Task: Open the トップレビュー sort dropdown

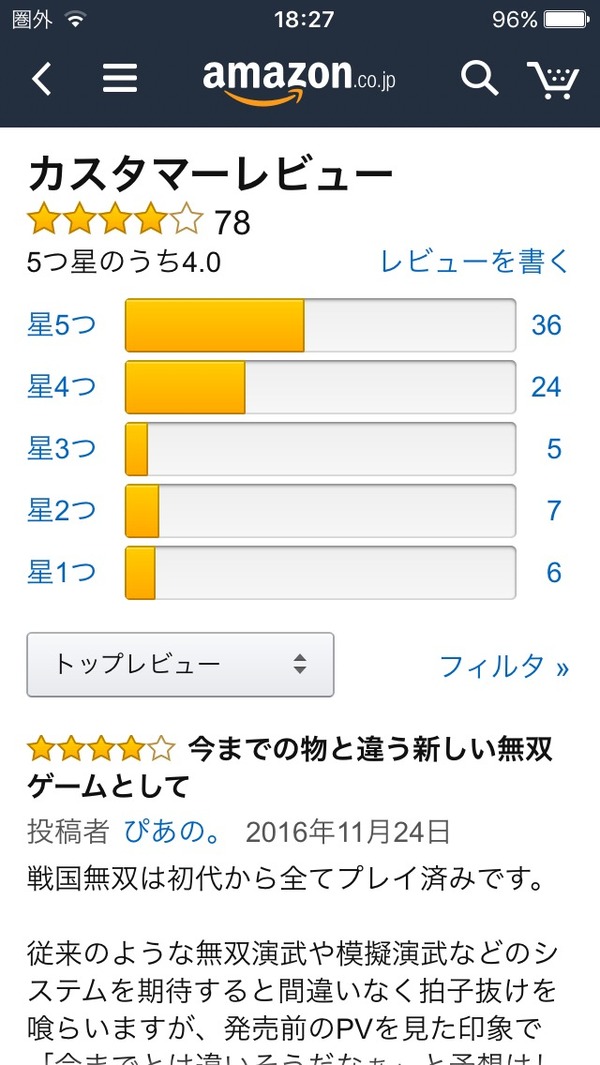Action: pyautogui.click(x=180, y=664)
